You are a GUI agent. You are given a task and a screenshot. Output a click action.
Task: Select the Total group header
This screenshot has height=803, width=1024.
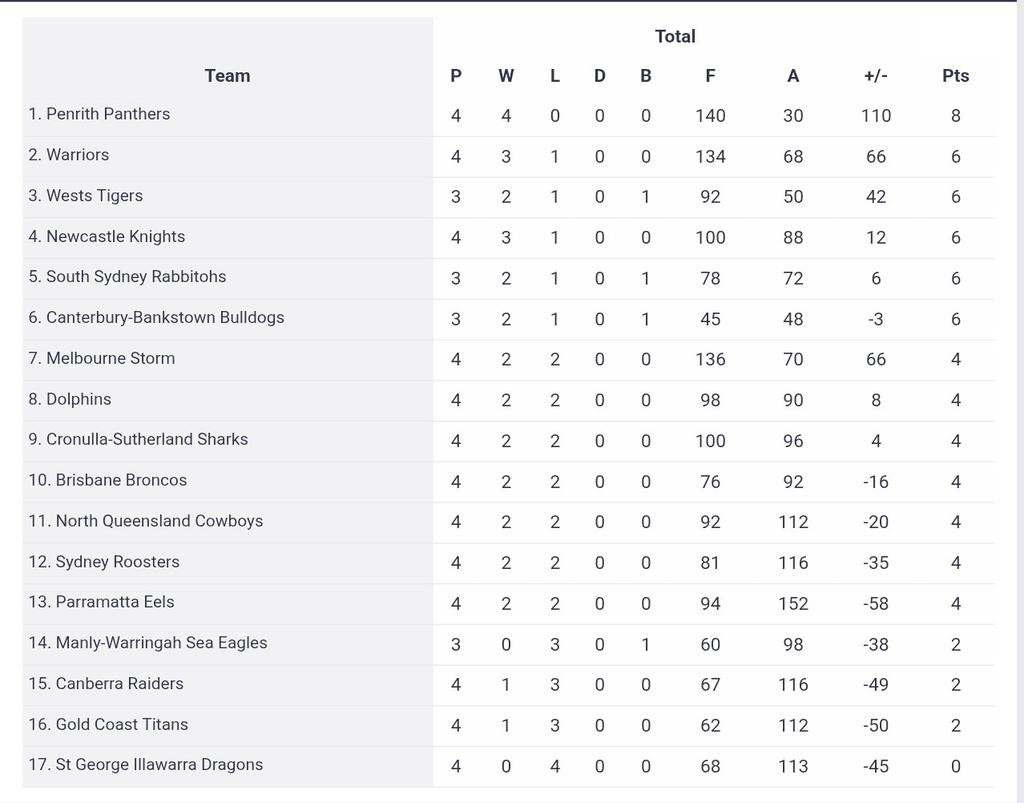click(675, 37)
